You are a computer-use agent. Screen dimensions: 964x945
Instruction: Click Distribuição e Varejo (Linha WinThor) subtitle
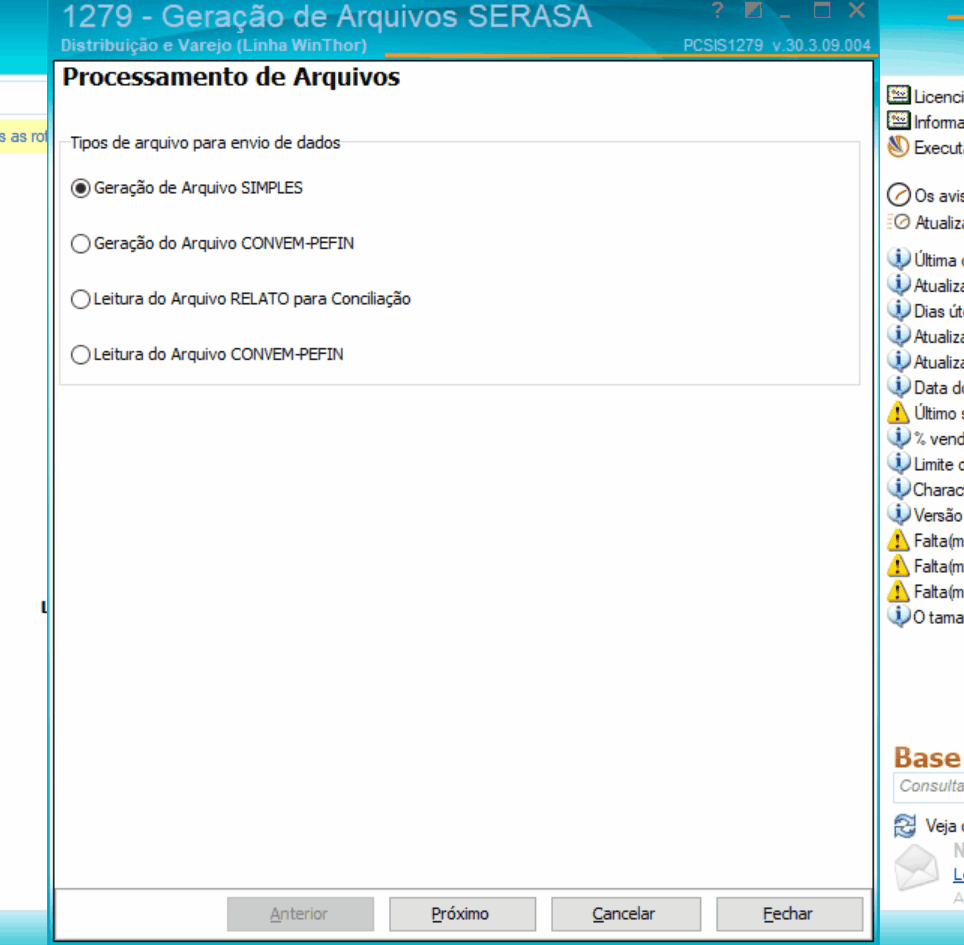(214, 45)
